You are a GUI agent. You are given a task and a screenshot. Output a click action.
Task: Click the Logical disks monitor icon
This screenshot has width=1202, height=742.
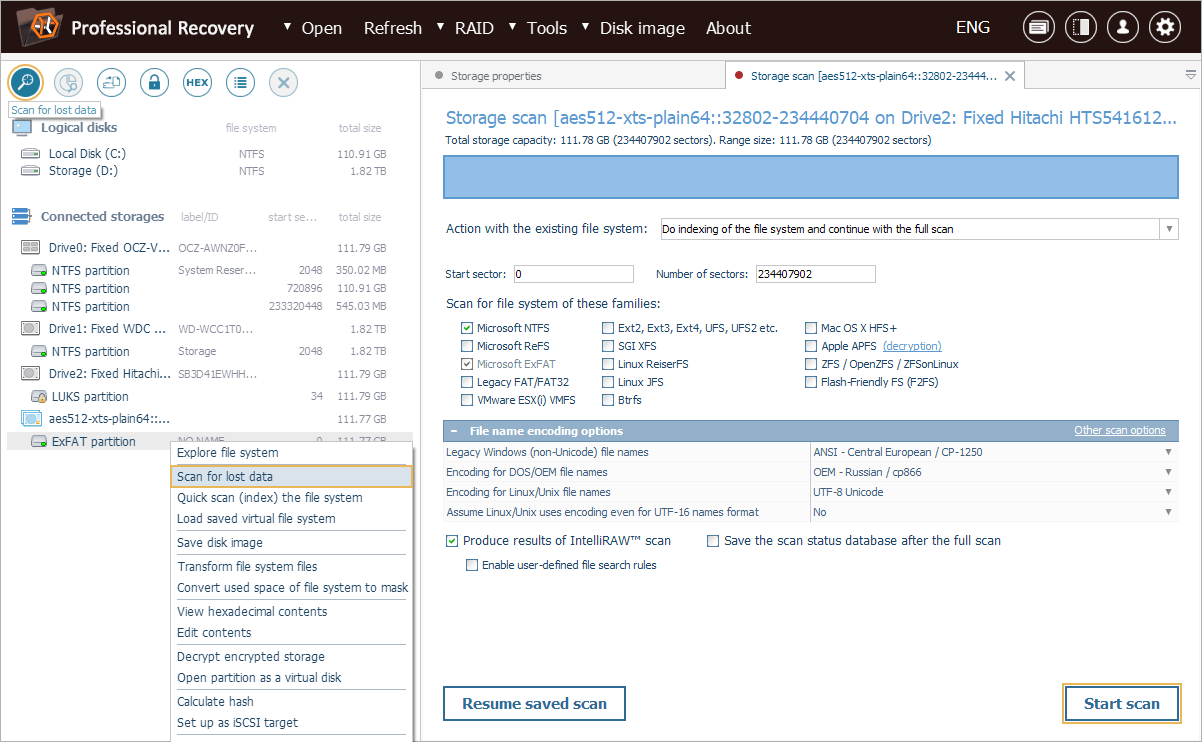[22, 127]
